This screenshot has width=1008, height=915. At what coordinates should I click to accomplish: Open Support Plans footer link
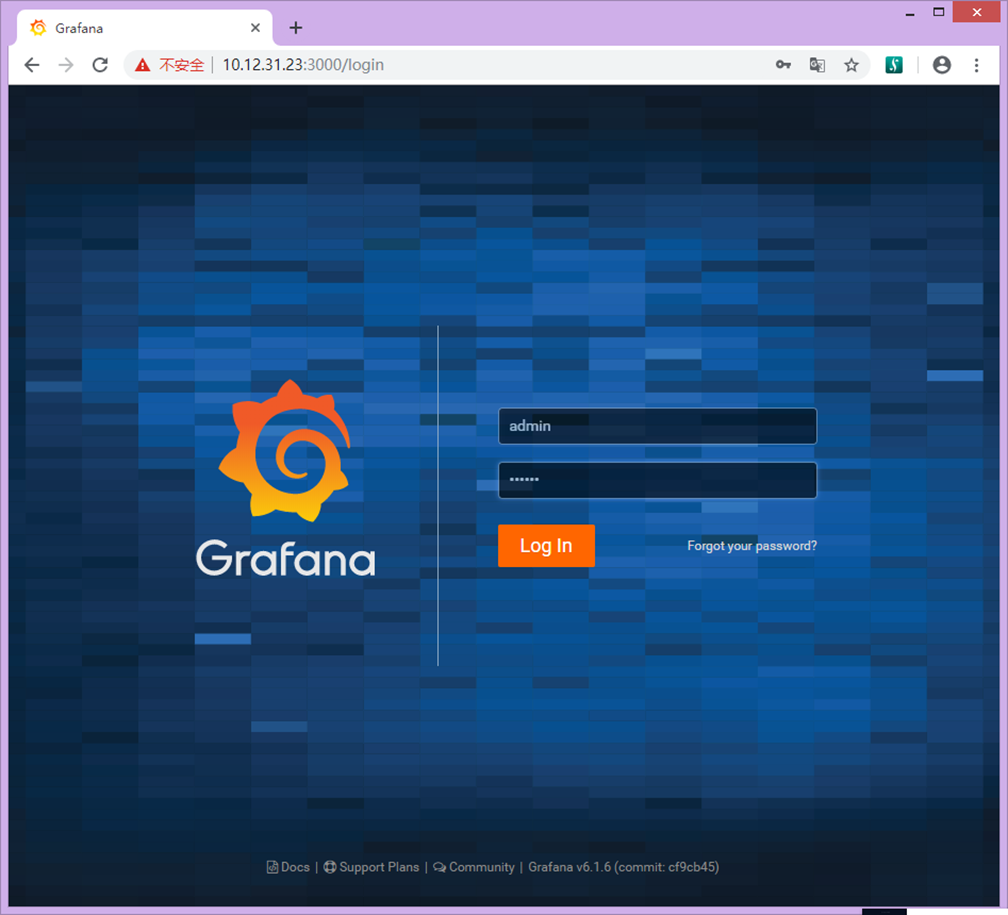pyautogui.click(x=371, y=867)
